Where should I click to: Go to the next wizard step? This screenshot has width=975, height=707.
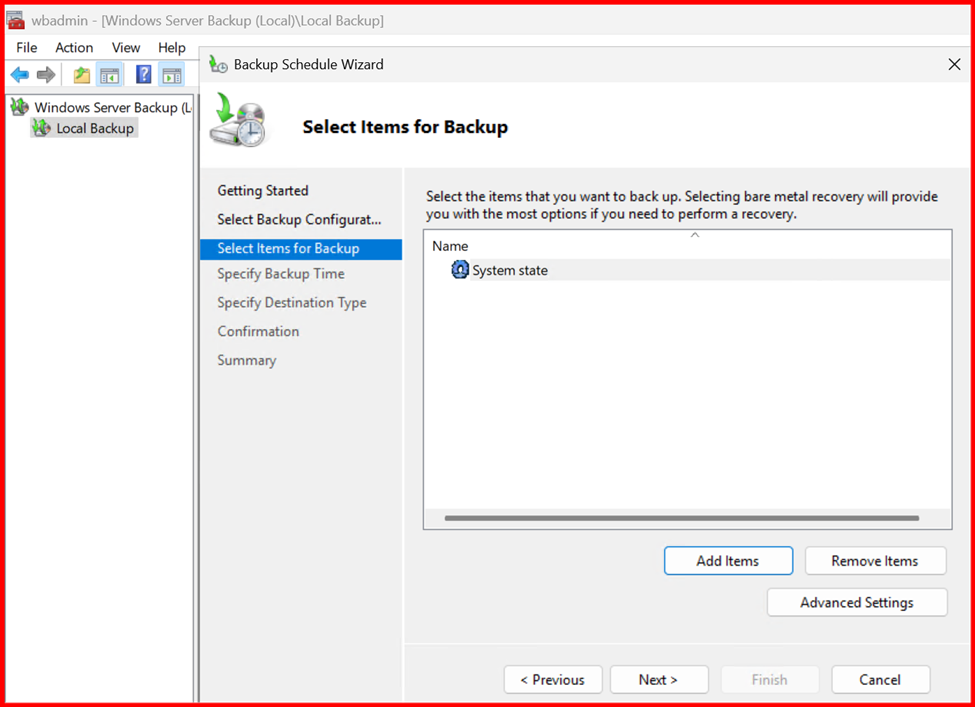(x=658, y=679)
